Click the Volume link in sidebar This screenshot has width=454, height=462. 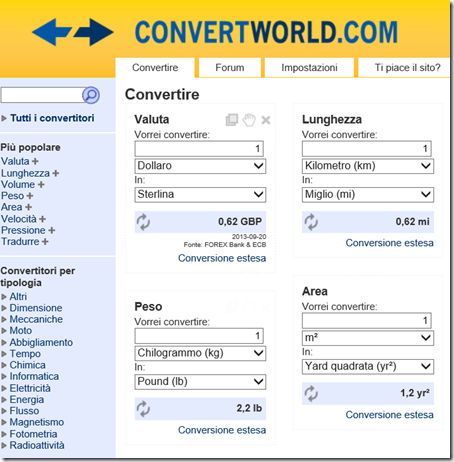18,185
